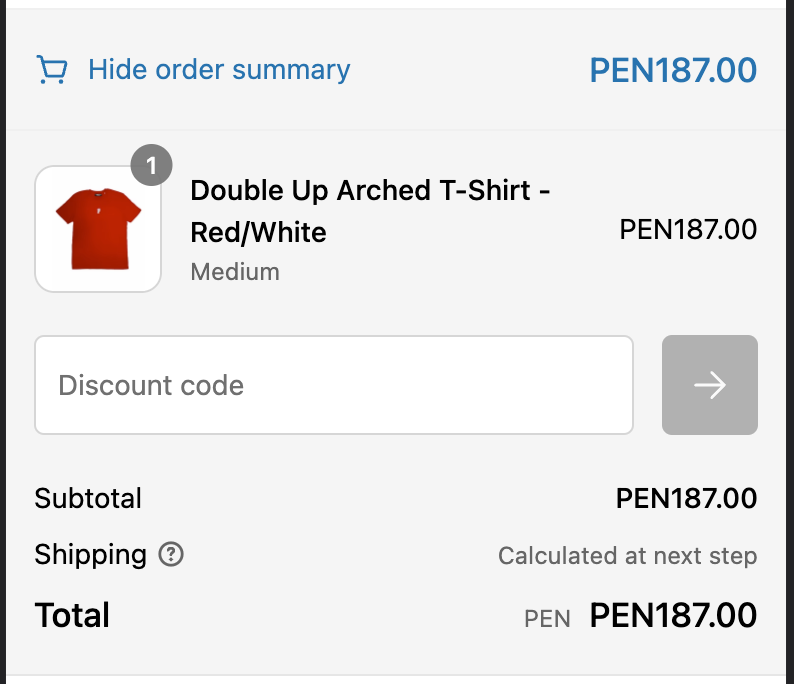Focus the Discount code input field
Viewport: 794px width, 684px height.
click(x=334, y=385)
